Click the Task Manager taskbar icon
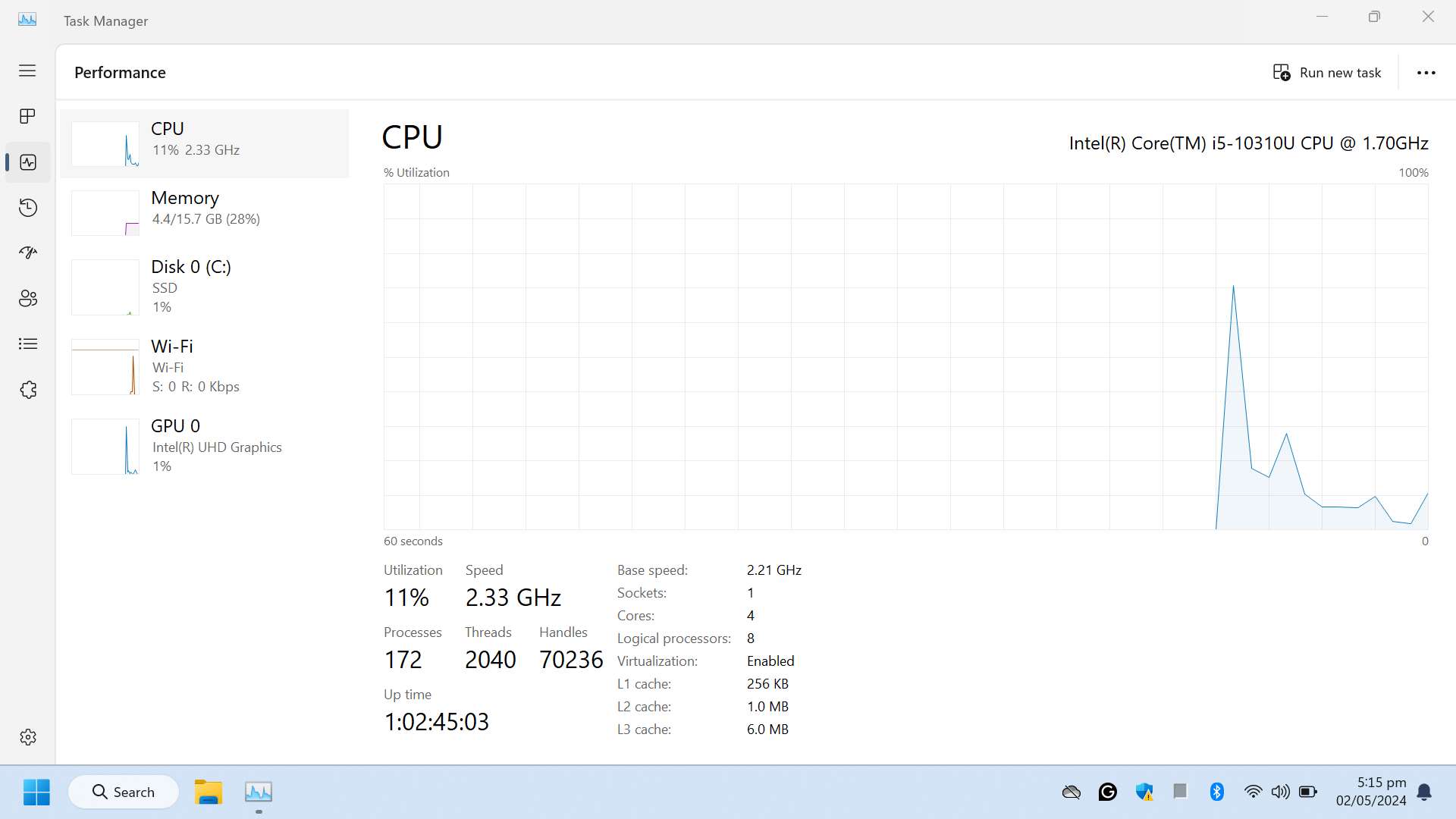 [259, 792]
